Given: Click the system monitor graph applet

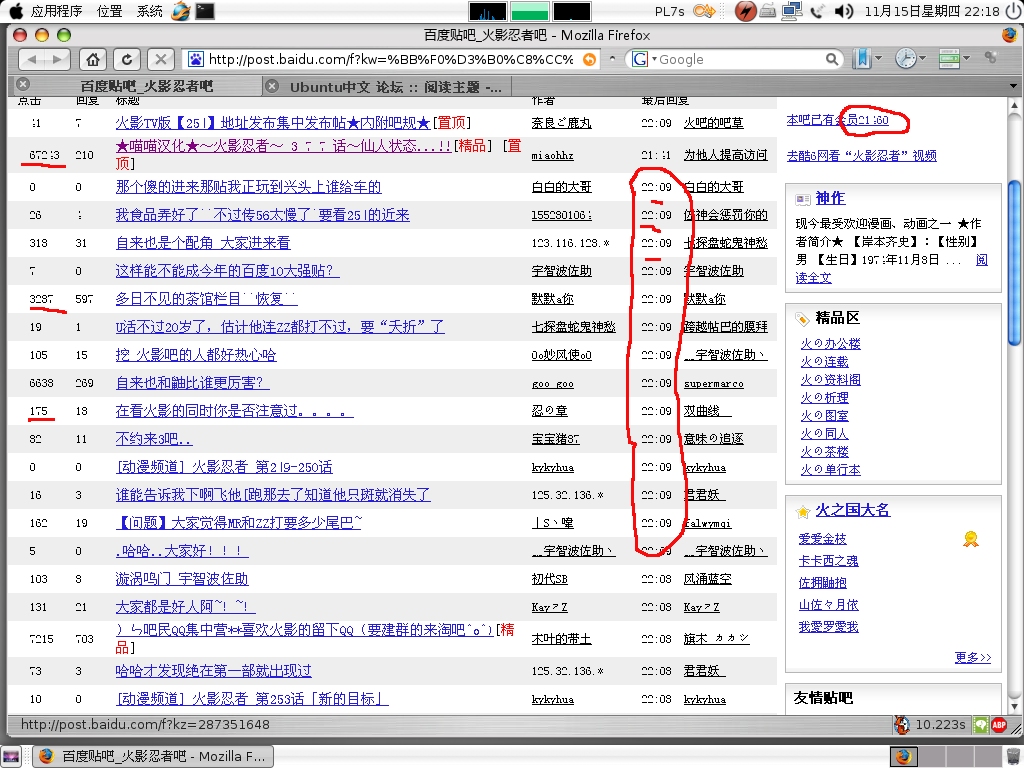Looking at the screenshot, I should point(530,11).
